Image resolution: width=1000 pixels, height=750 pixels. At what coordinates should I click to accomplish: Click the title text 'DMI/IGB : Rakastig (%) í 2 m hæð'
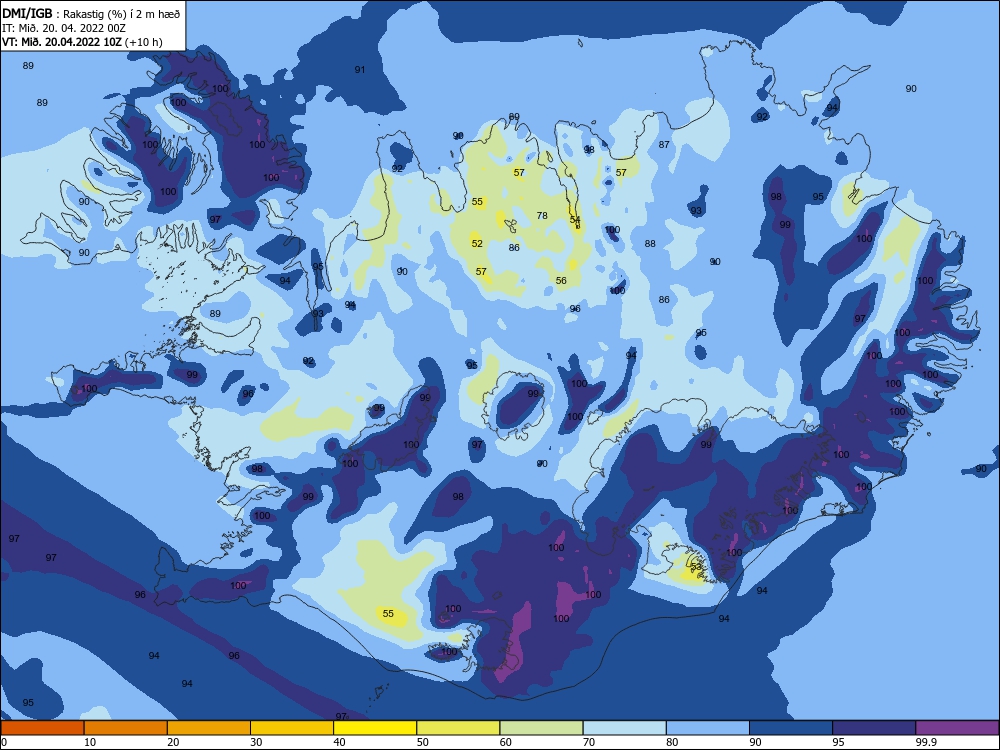click(91, 13)
